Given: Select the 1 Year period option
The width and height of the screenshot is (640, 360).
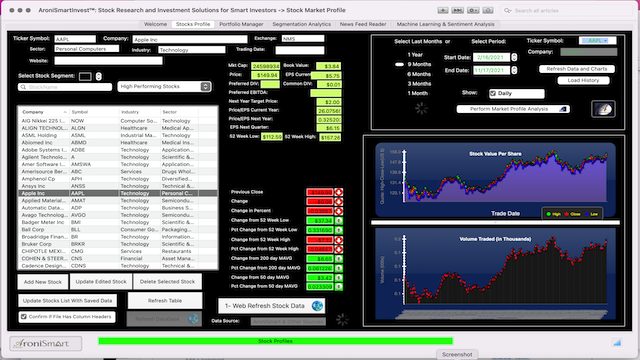Looking at the screenshot, I should [x=415, y=55].
